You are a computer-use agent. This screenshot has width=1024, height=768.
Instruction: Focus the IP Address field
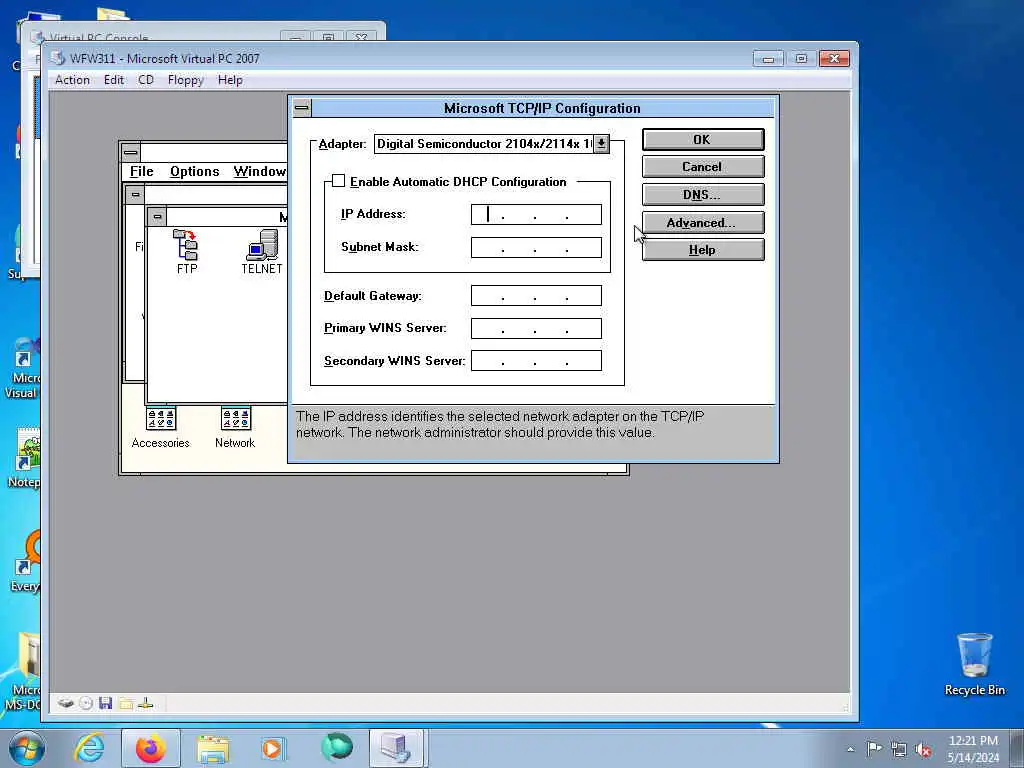[536, 214]
